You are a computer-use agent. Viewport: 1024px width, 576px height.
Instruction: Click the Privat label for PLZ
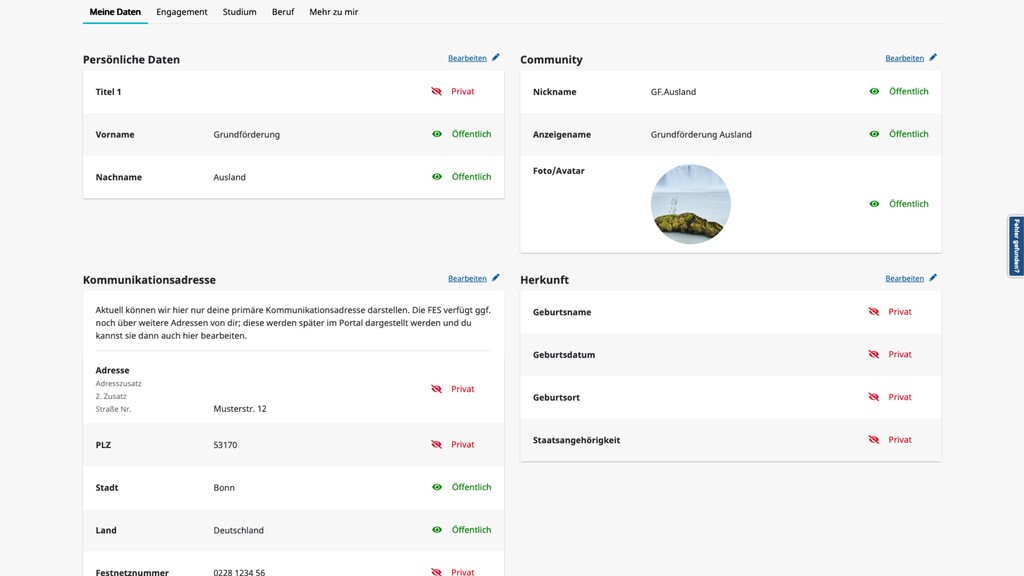[462, 444]
